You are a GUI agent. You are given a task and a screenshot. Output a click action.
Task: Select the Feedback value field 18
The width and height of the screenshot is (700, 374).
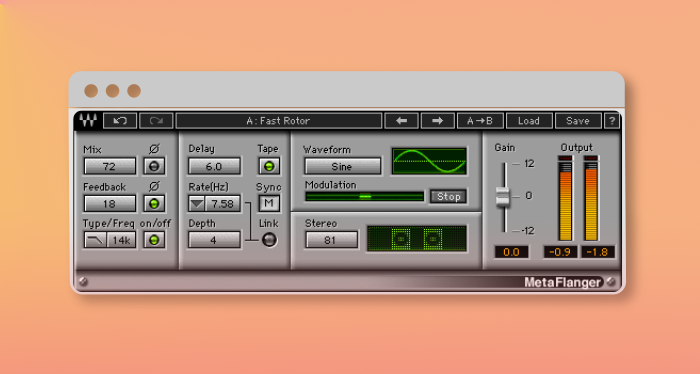pos(110,204)
